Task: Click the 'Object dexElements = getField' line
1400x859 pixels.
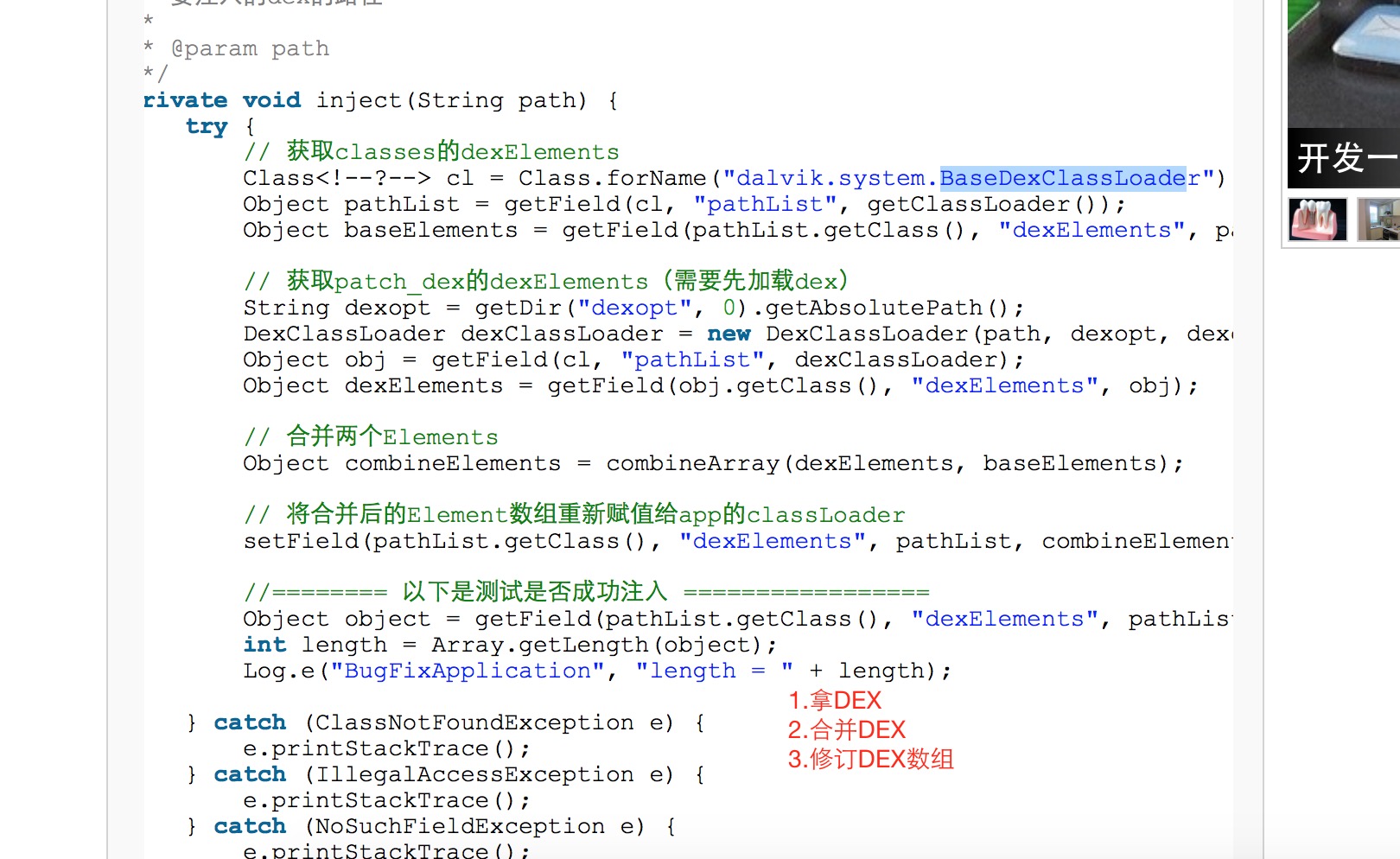Action: 721,385
